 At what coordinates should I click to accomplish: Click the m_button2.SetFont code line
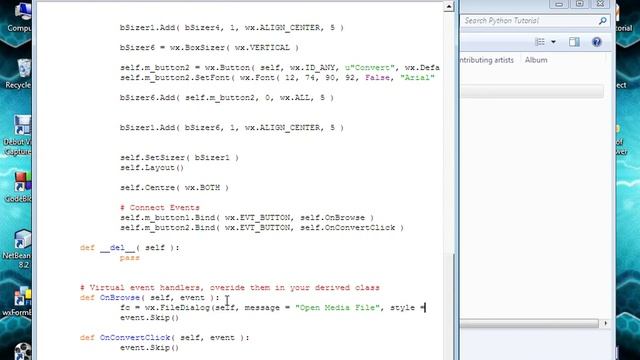point(277,78)
